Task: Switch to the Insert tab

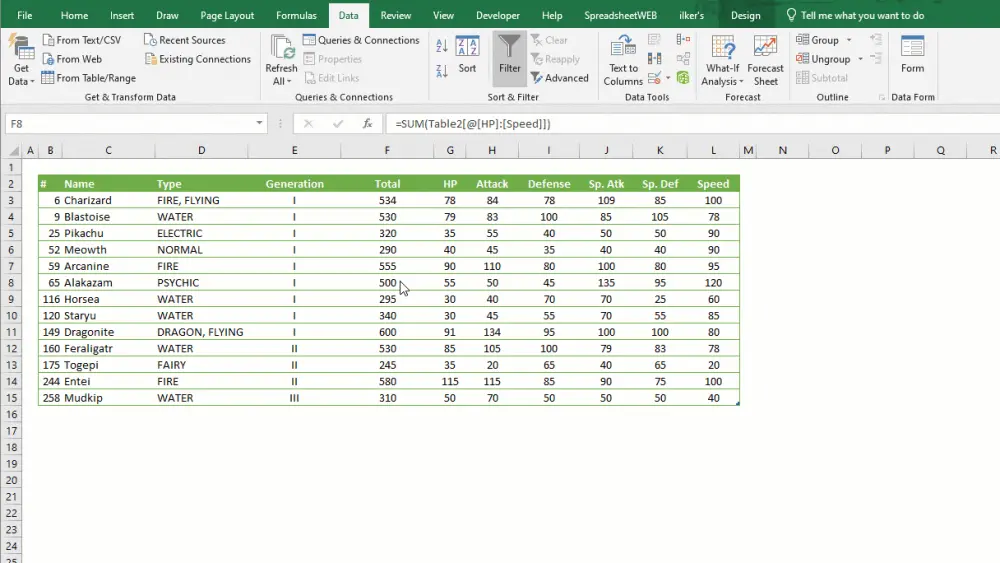Action: click(x=122, y=15)
